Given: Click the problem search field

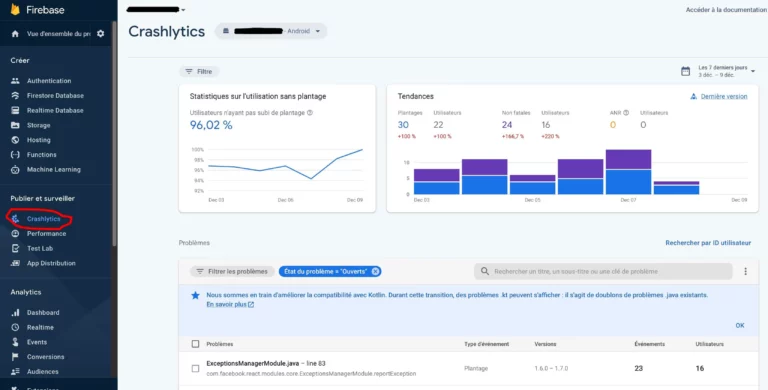Looking at the screenshot, I should (603, 271).
